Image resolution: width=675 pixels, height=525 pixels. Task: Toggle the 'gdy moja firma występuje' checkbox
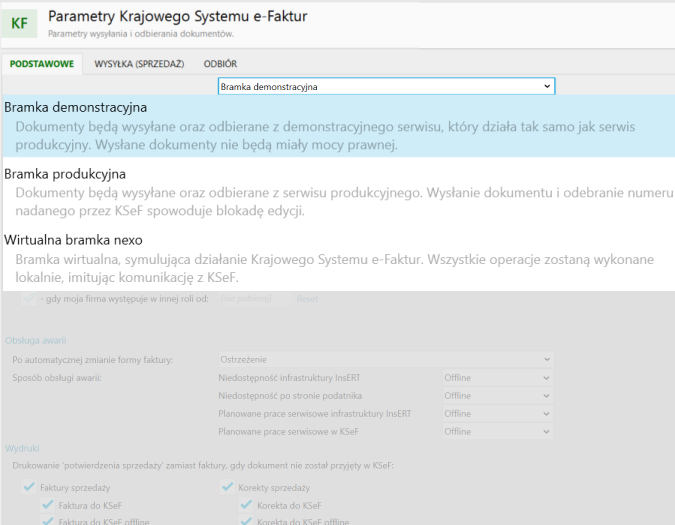click(x=30, y=299)
